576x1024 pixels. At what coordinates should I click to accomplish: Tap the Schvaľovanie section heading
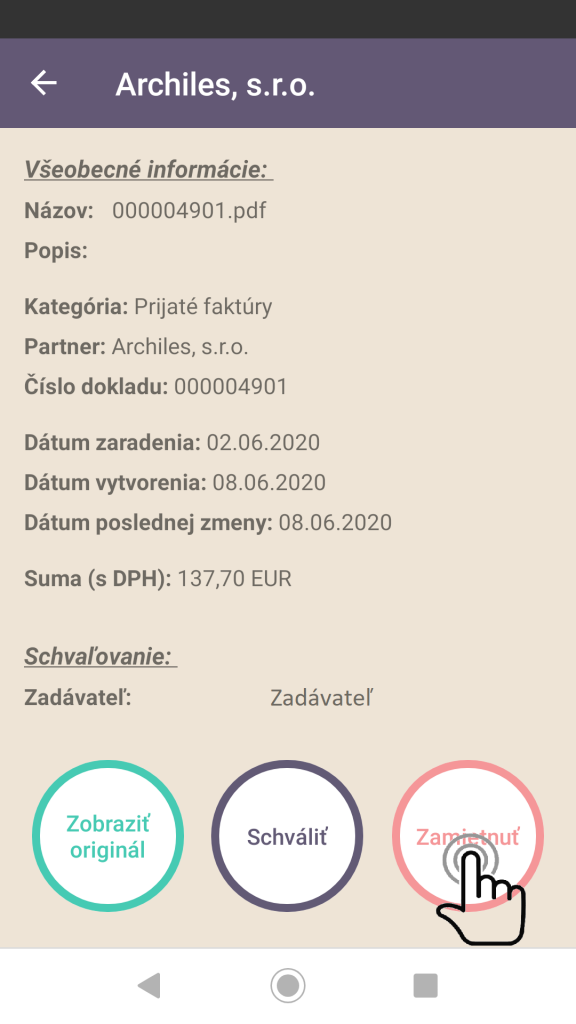click(x=101, y=656)
